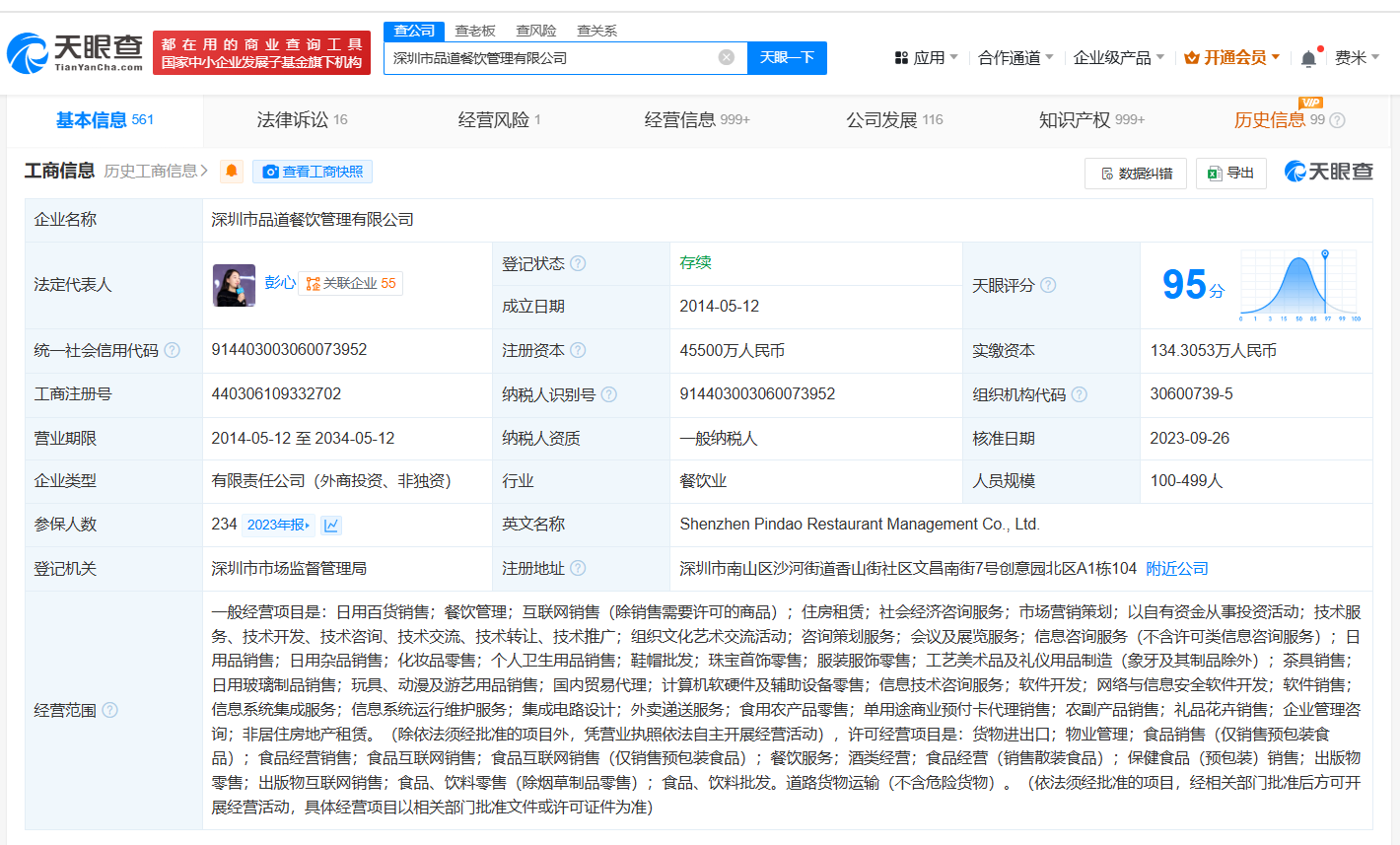Show help for unified credit code
The height and width of the screenshot is (845, 1400).
tap(173, 351)
